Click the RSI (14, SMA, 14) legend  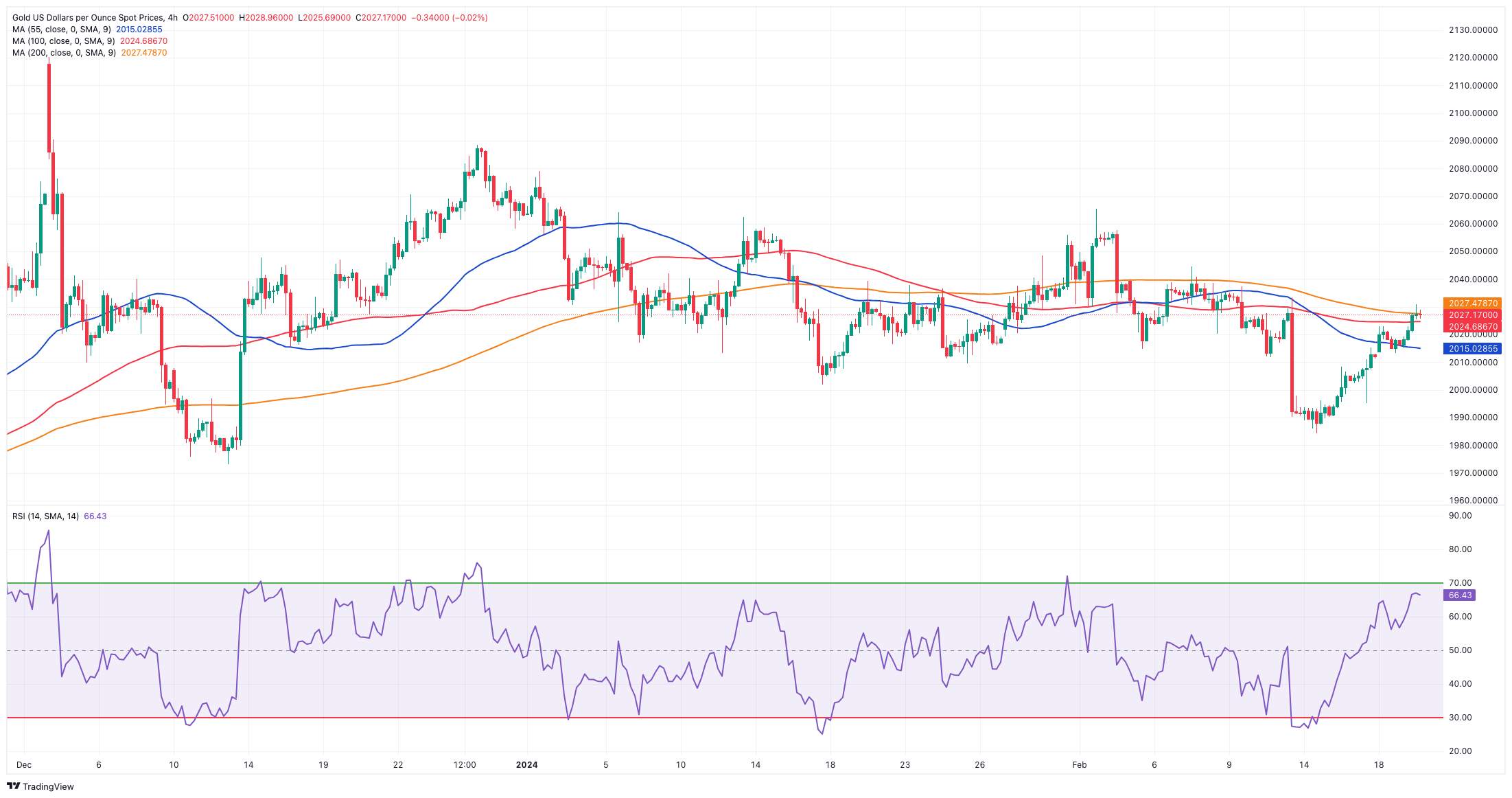[x=45, y=516]
